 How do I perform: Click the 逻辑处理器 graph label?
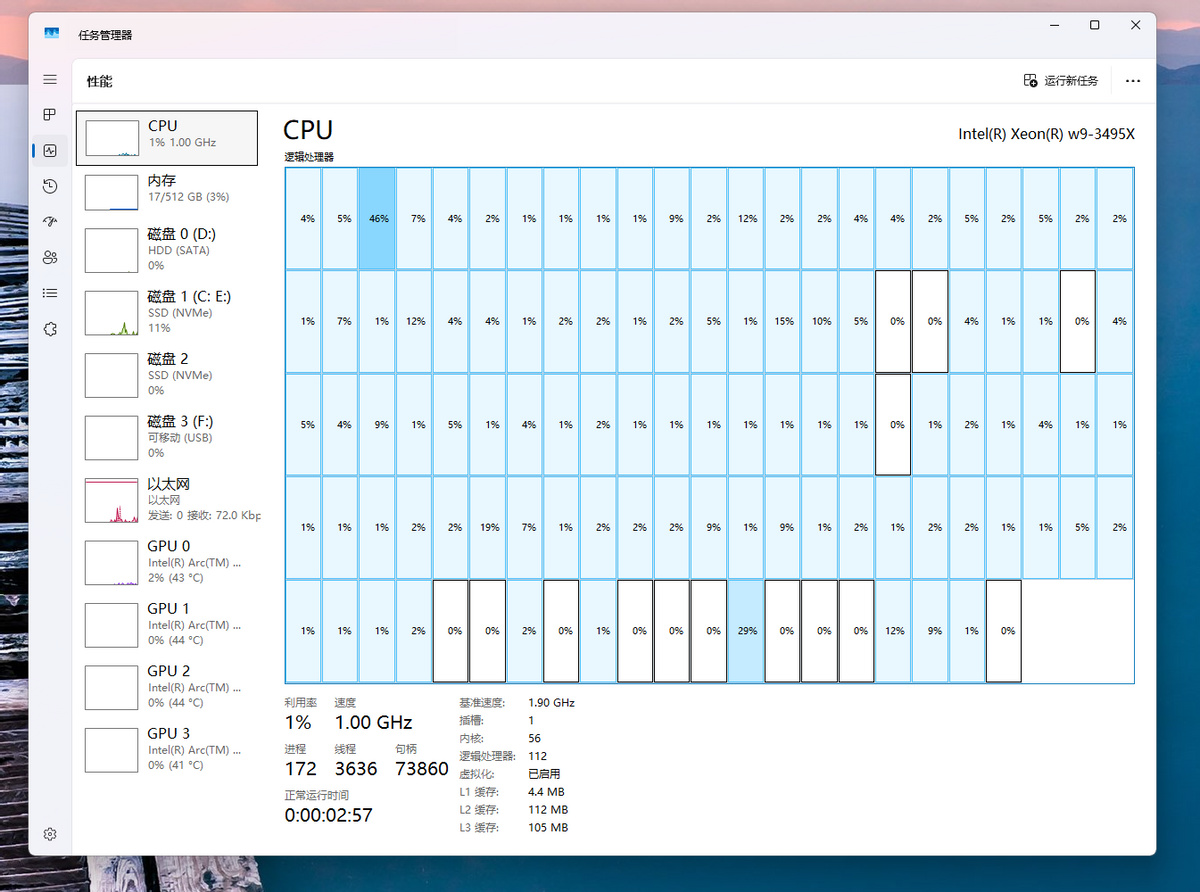point(309,157)
